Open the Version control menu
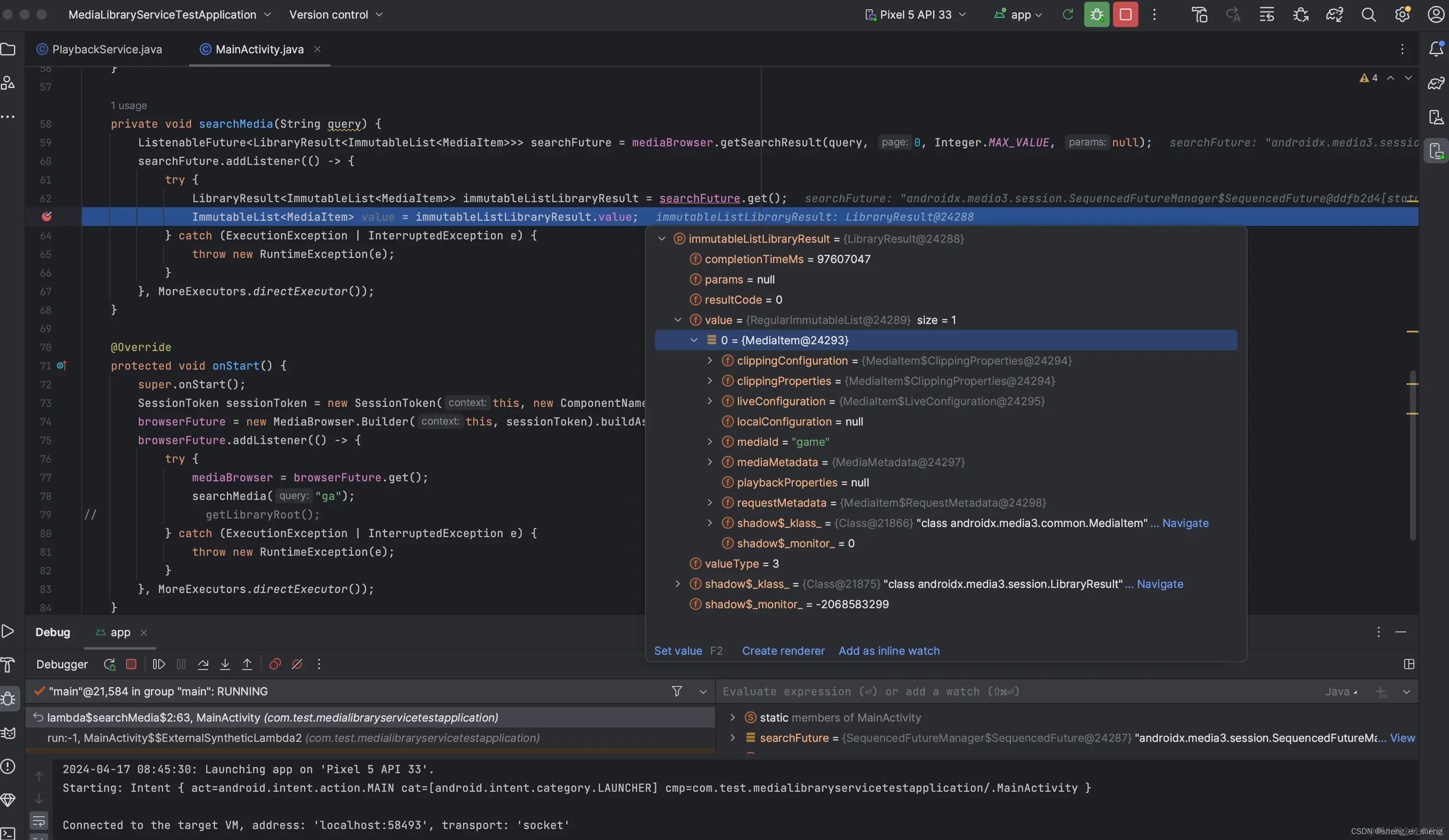This screenshot has width=1449, height=840. click(x=335, y=15)
